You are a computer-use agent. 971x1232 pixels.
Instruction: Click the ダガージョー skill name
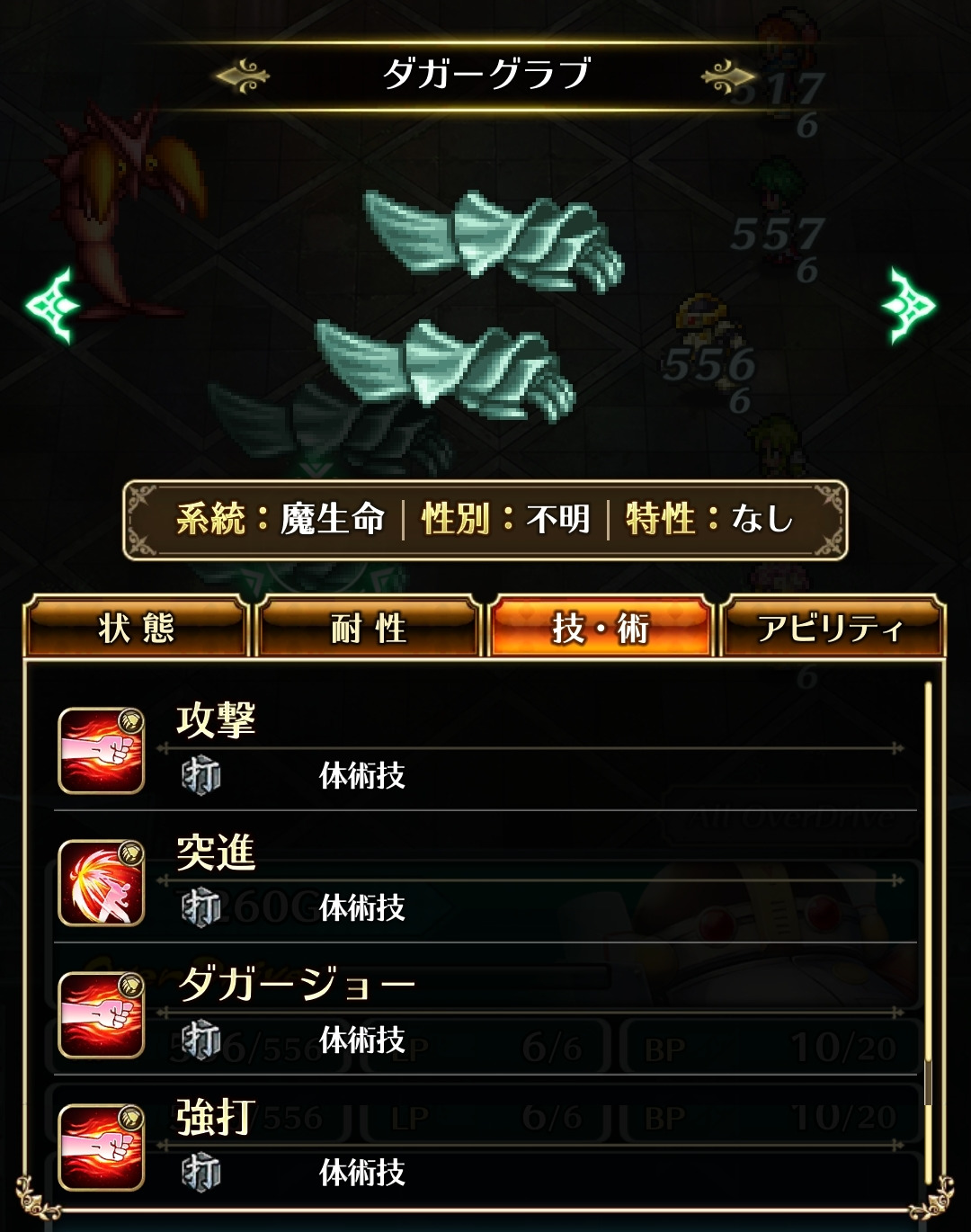(297, 984)
